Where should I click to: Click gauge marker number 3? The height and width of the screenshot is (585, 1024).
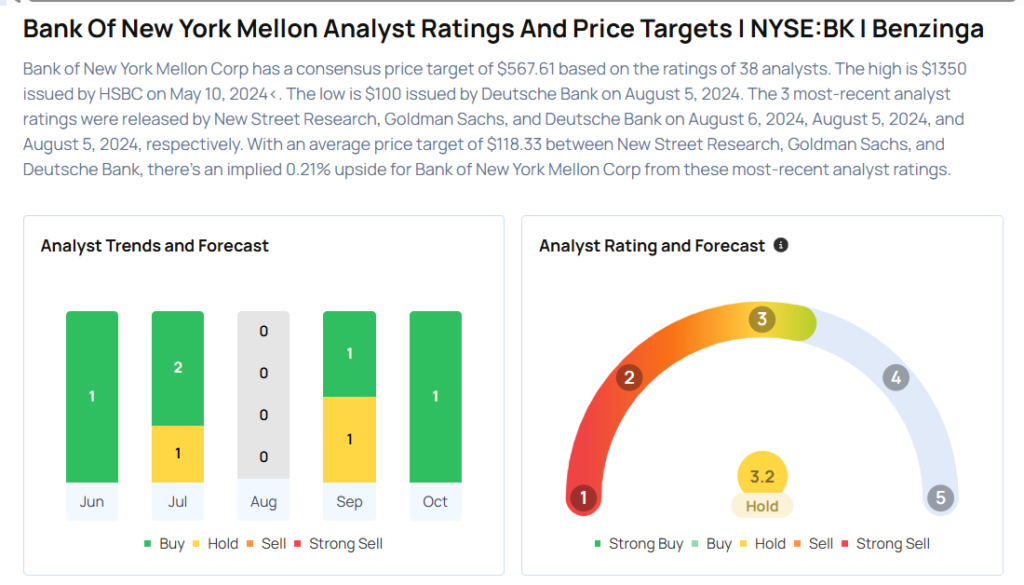762,319
